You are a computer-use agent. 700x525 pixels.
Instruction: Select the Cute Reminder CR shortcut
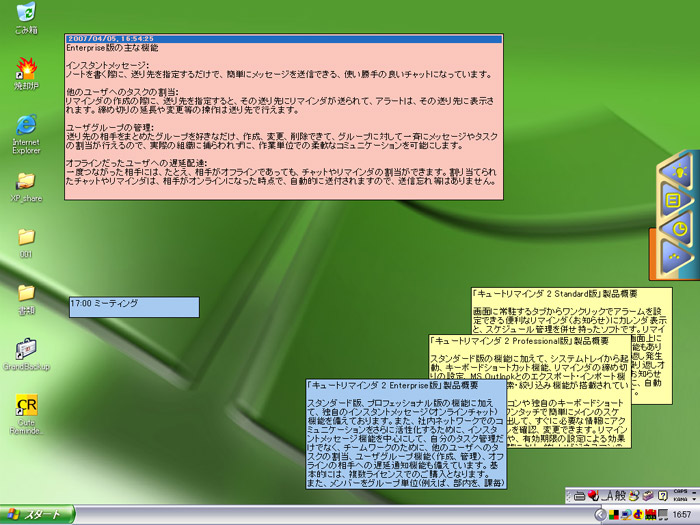26,414
